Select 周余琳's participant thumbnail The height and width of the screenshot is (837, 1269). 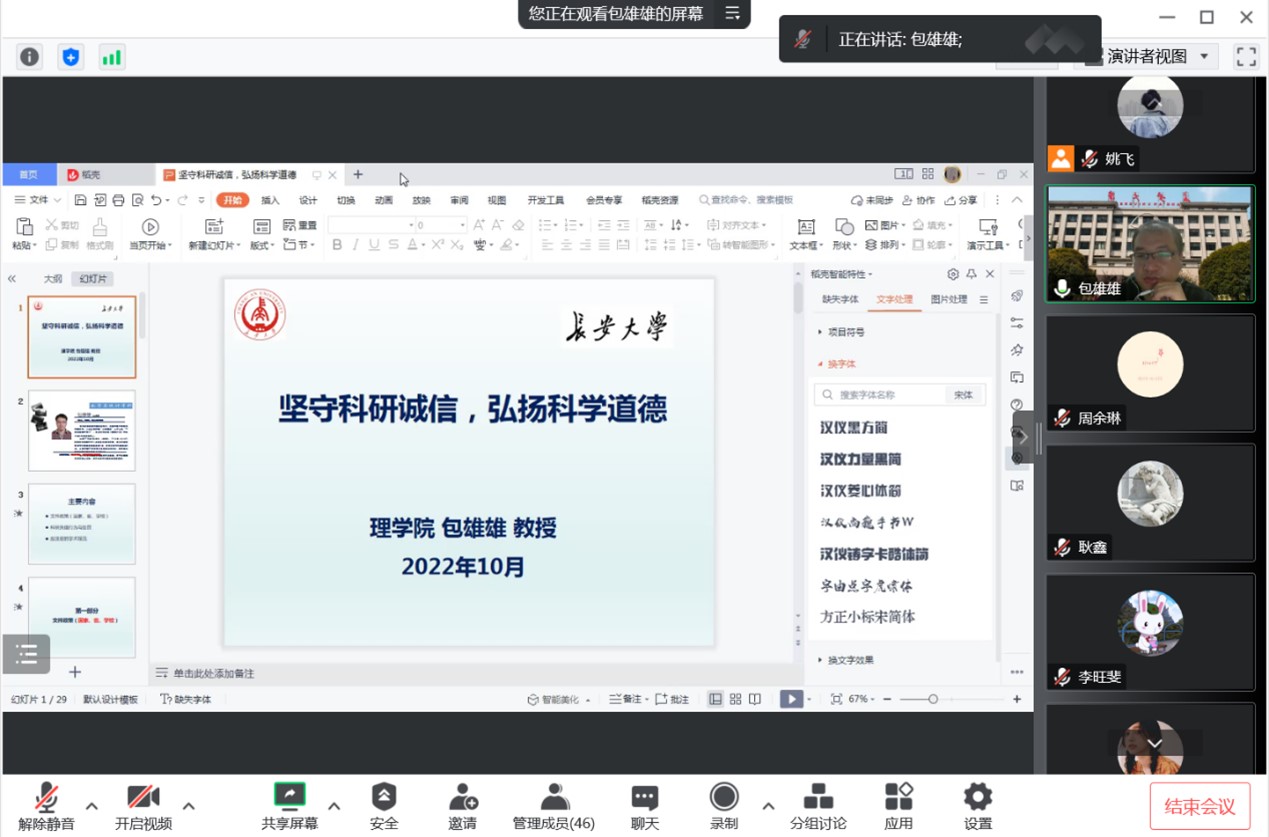(x=1150, y=373)
